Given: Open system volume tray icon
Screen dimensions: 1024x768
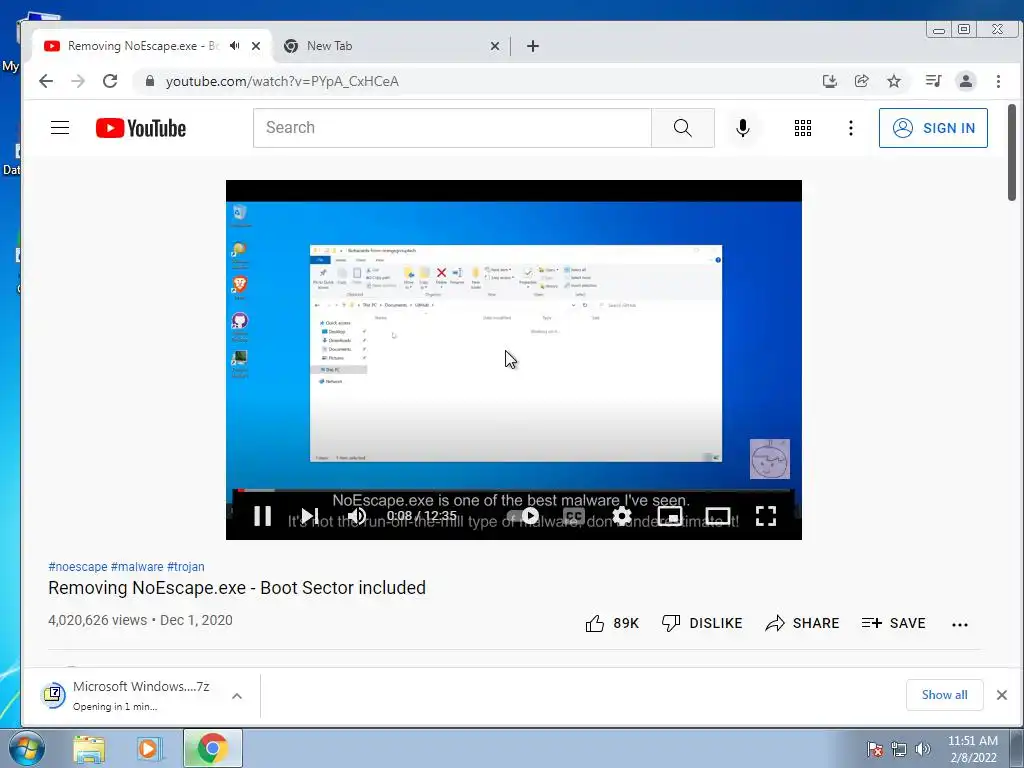Looking at the screenshot, I should point(923,749).
